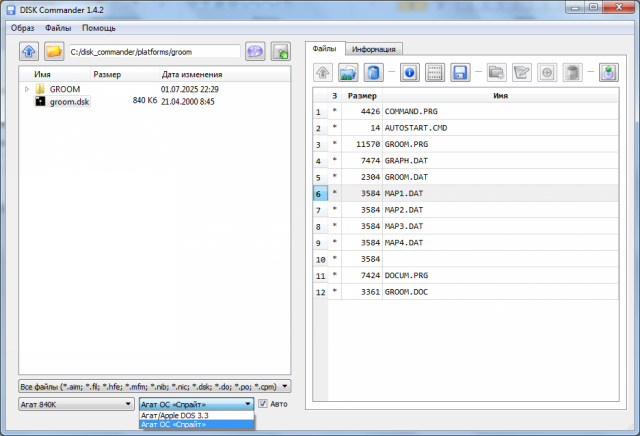
Task: Select the DOCUM.PRG file
Action: (406, 275)
